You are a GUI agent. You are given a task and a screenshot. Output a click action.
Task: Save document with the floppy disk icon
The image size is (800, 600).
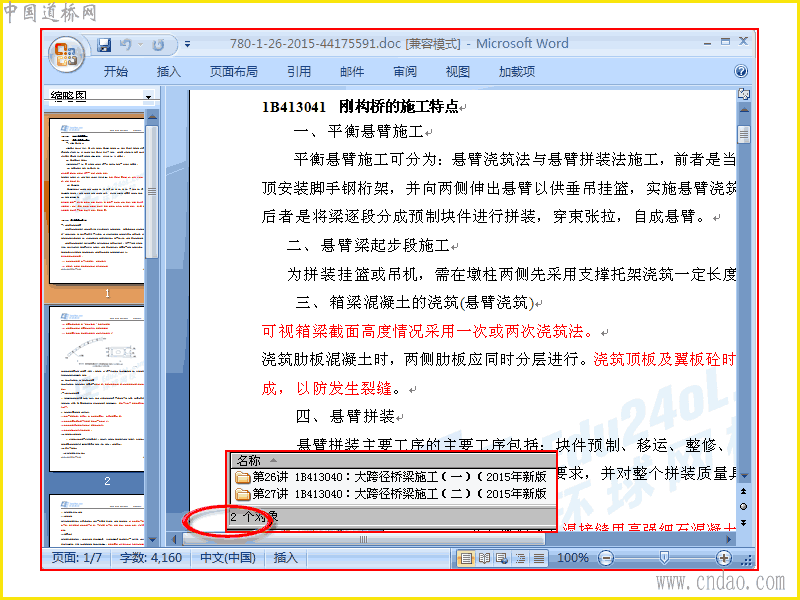(104, 45)
